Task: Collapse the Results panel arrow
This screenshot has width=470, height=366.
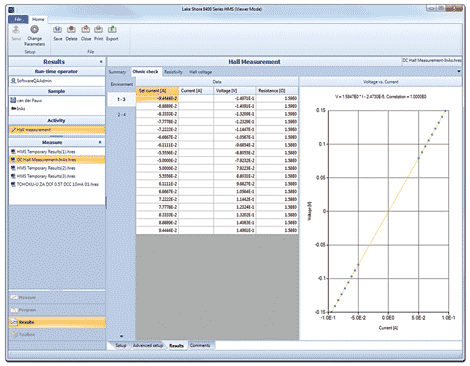Action: pos(101,62)
